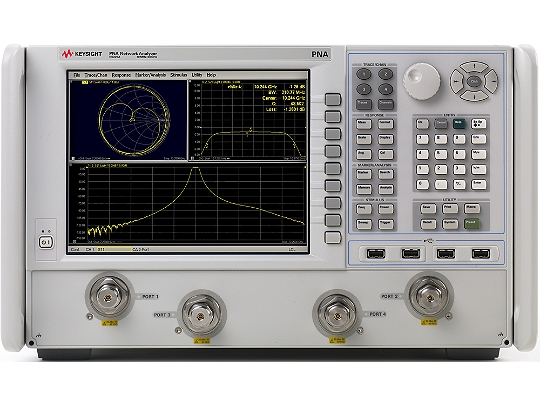
Task: Push the System key
Action: 450,224
